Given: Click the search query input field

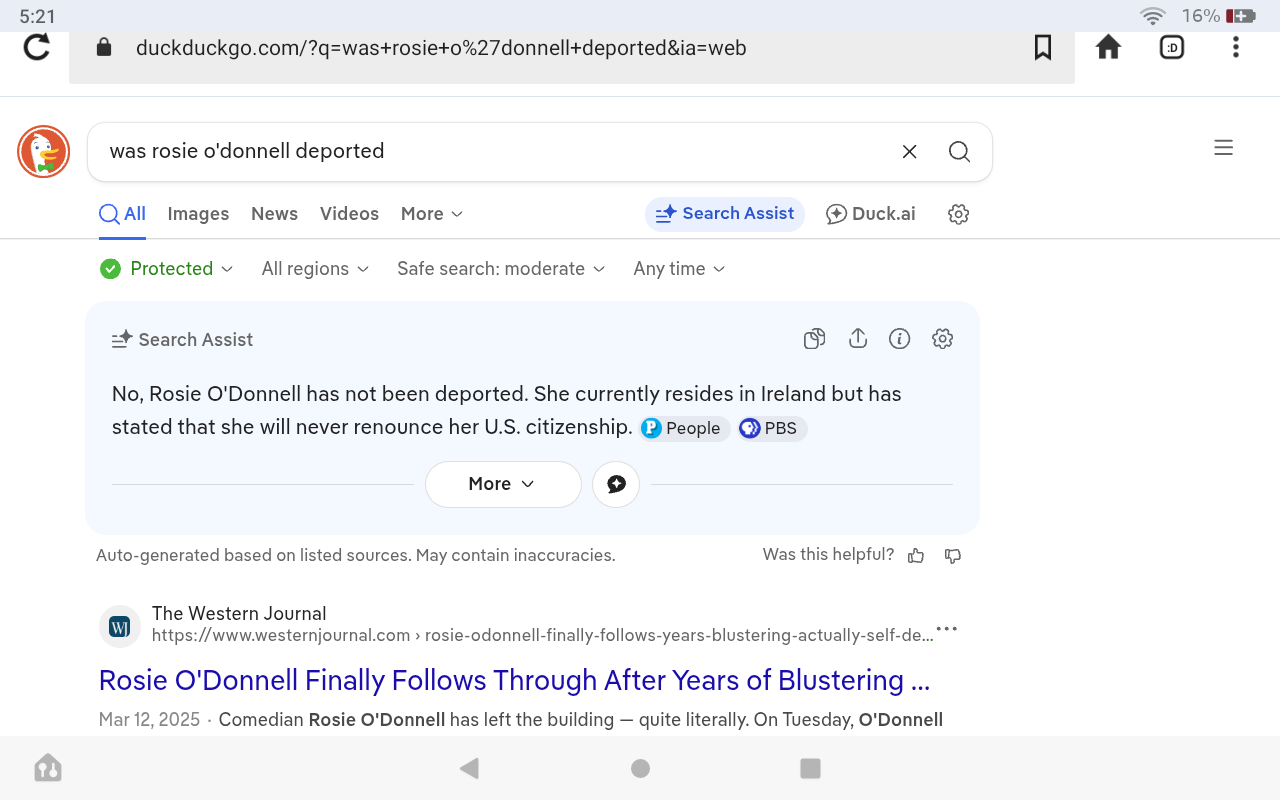Looking at the screenshot, I should (x=490, y=151).
